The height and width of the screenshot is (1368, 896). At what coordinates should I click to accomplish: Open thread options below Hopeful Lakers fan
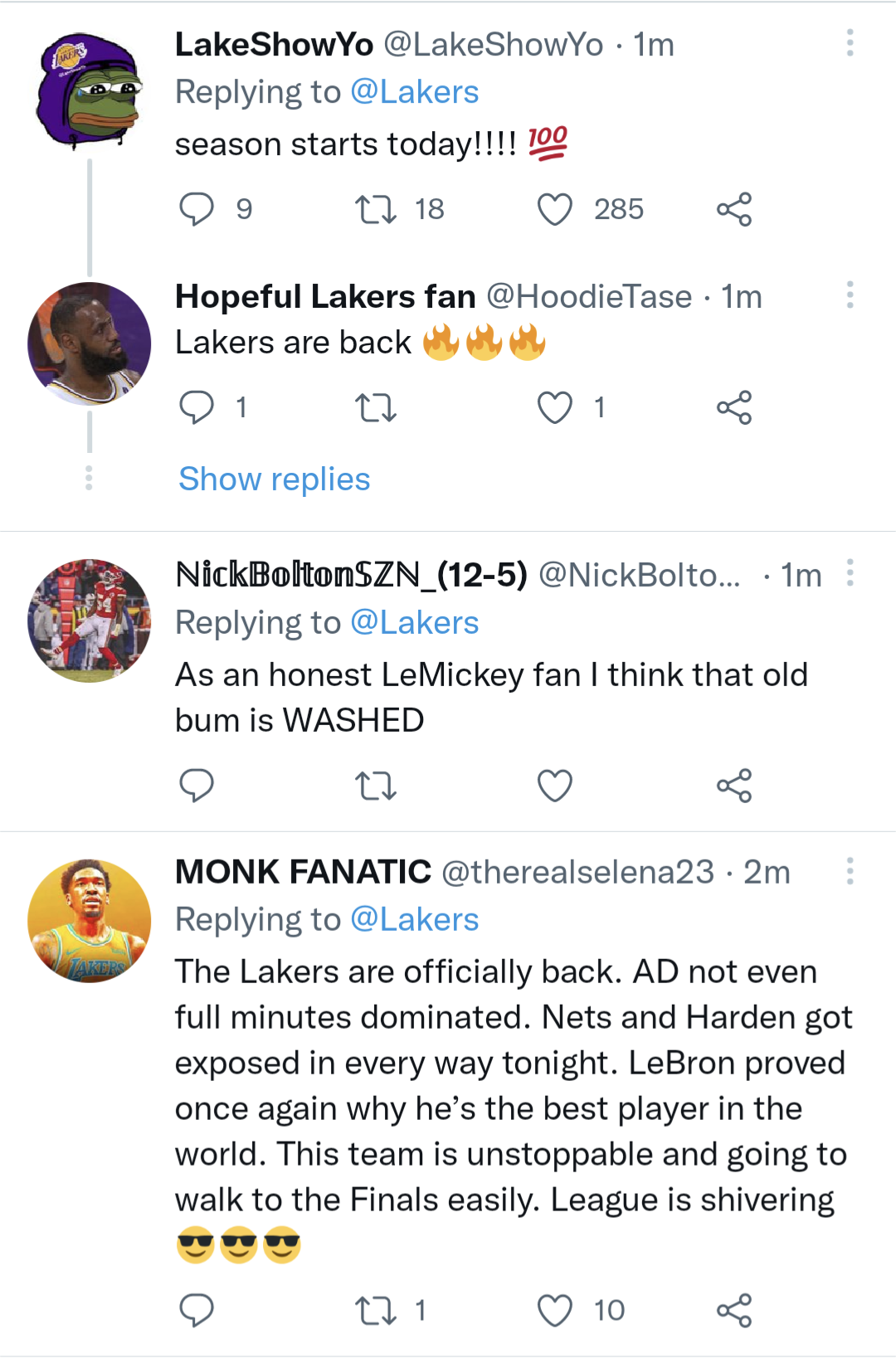[89, 478]
